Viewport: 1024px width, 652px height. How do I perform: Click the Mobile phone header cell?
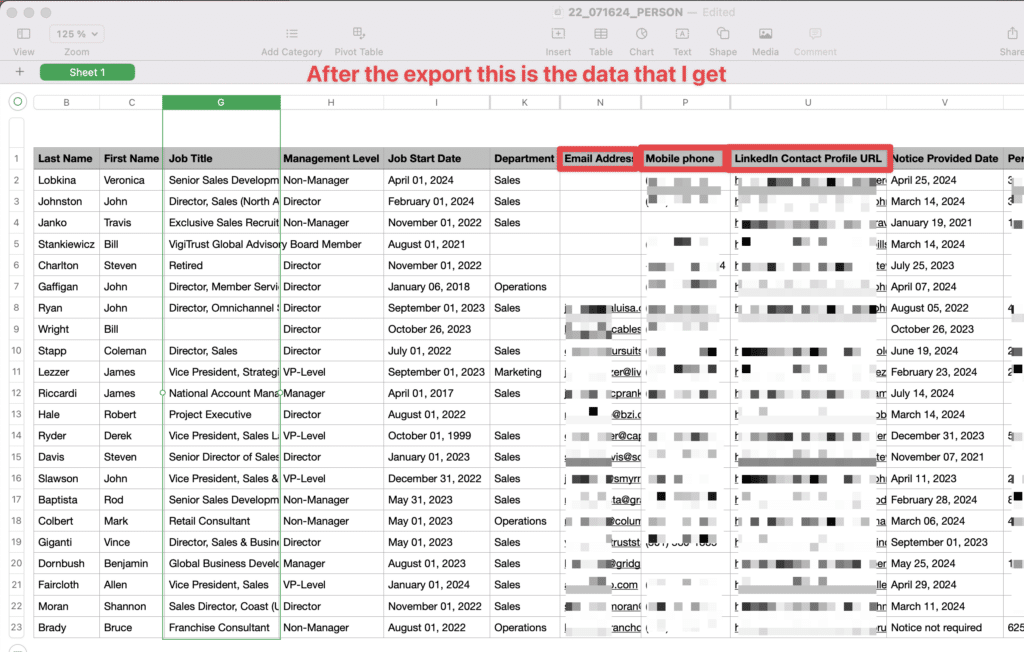pyautogui.click(x=684, y=159)
